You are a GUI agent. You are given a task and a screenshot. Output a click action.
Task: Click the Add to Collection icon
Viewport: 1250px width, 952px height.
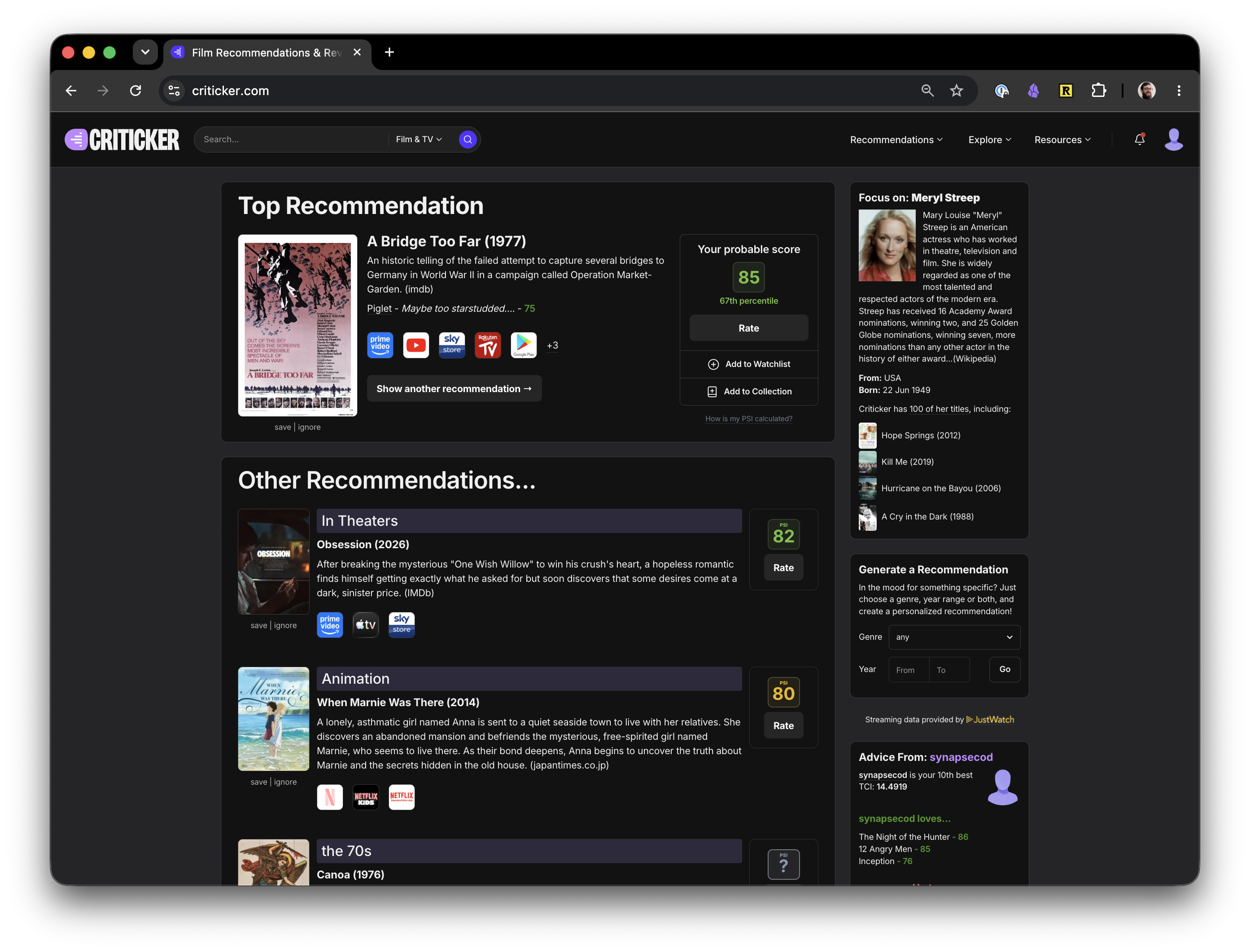pos(712,391)
